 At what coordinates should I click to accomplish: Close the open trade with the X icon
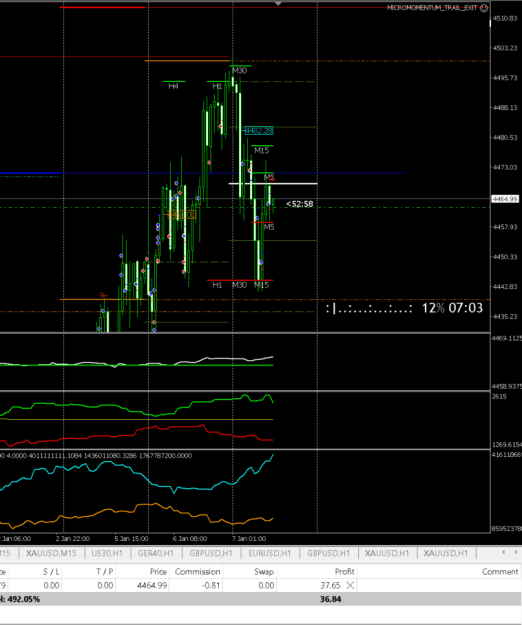click(350, 585)
